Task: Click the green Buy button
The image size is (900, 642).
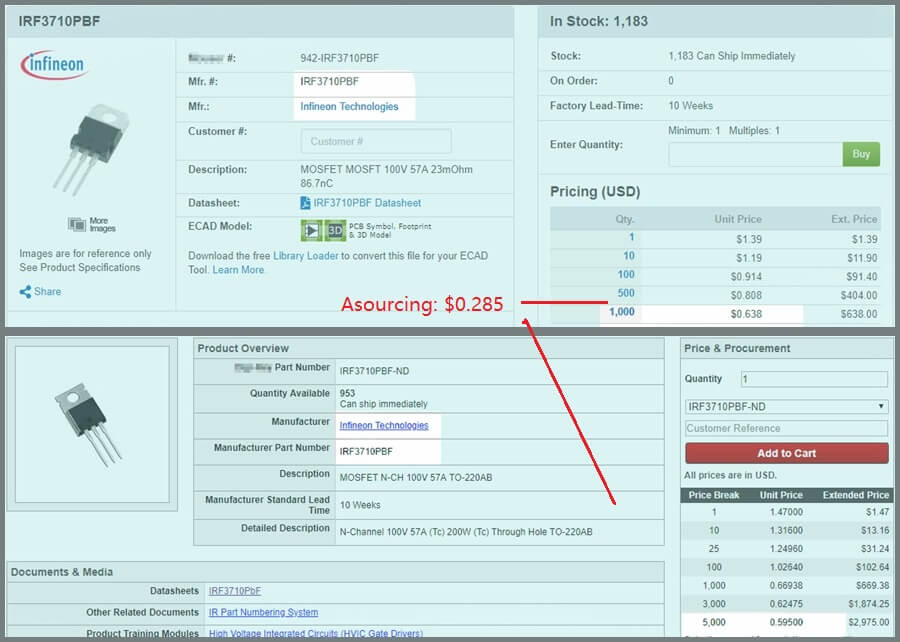Action: [861, 154]
